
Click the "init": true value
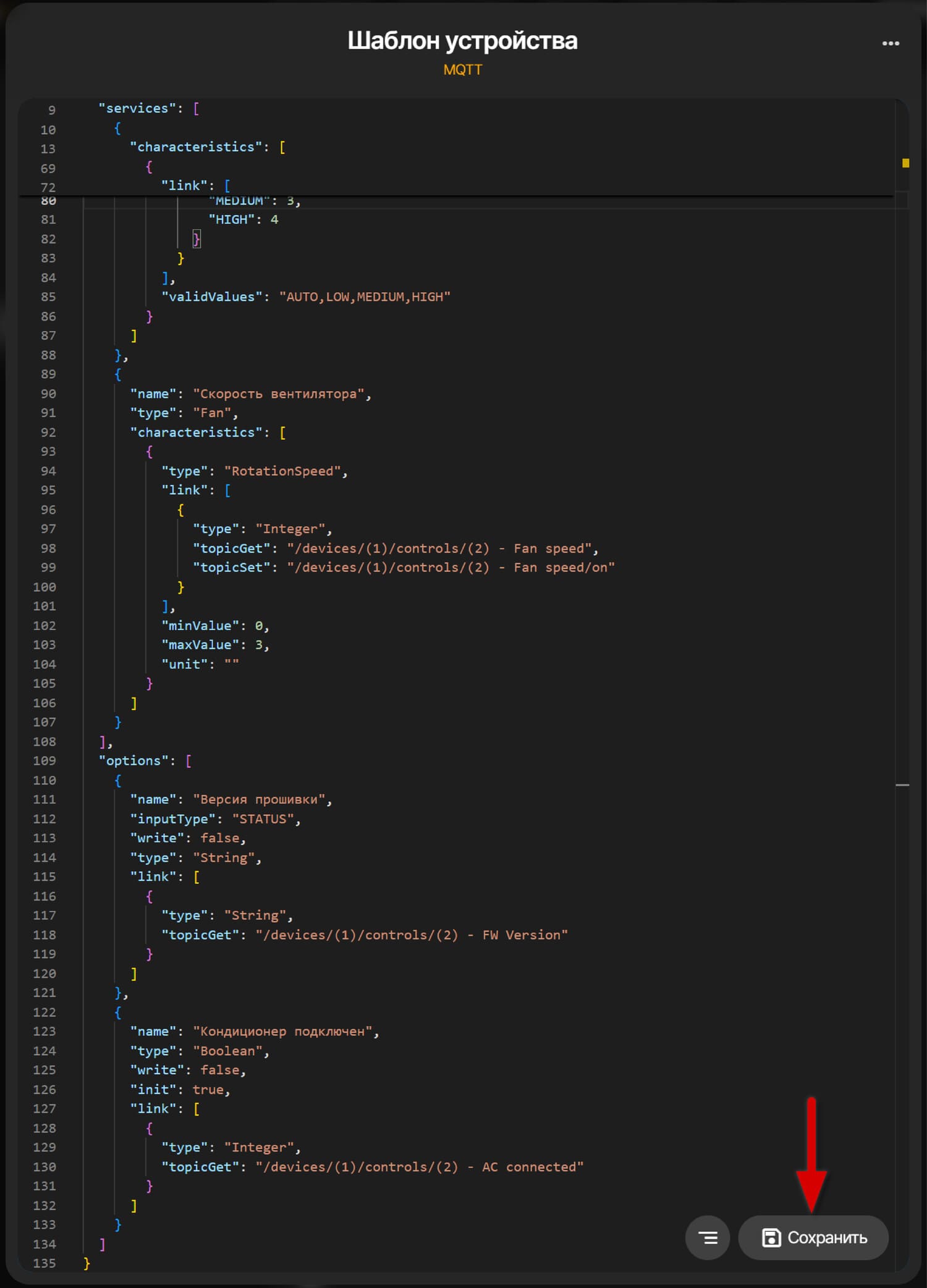pyautogui.click(x=208, y=1090)
